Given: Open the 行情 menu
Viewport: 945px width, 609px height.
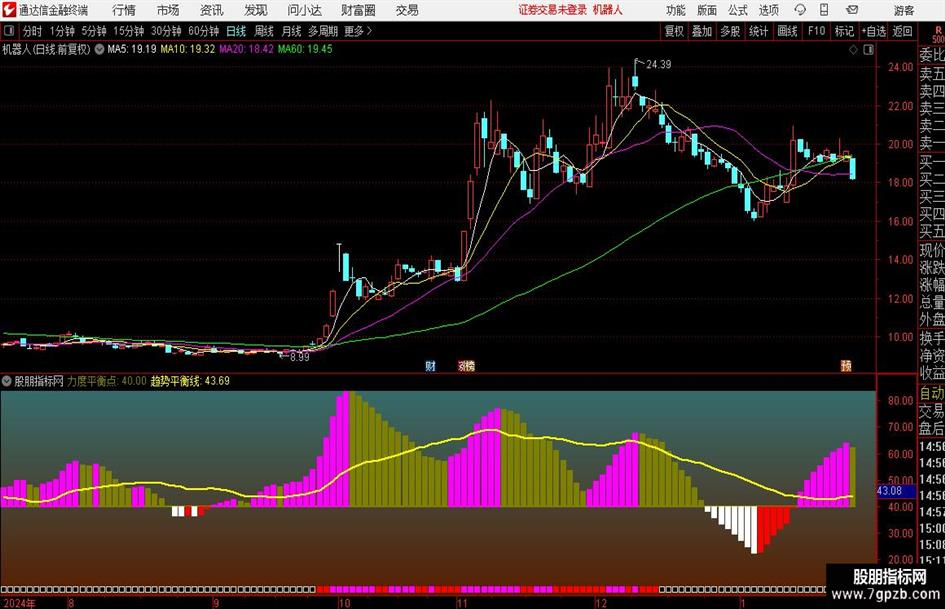Looking at the screenshot, I should point(124,10).
